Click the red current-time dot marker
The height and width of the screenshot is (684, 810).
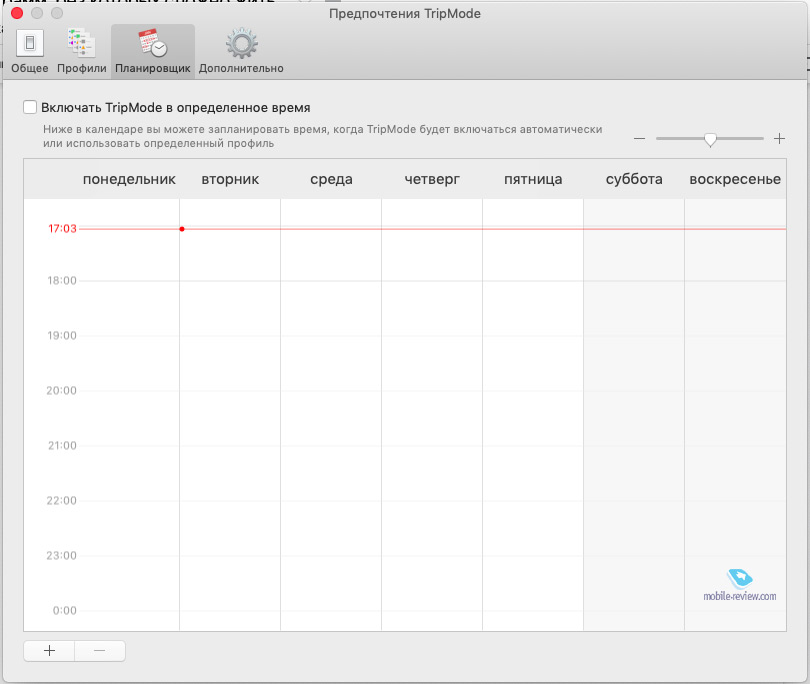[x=182, y=229]
